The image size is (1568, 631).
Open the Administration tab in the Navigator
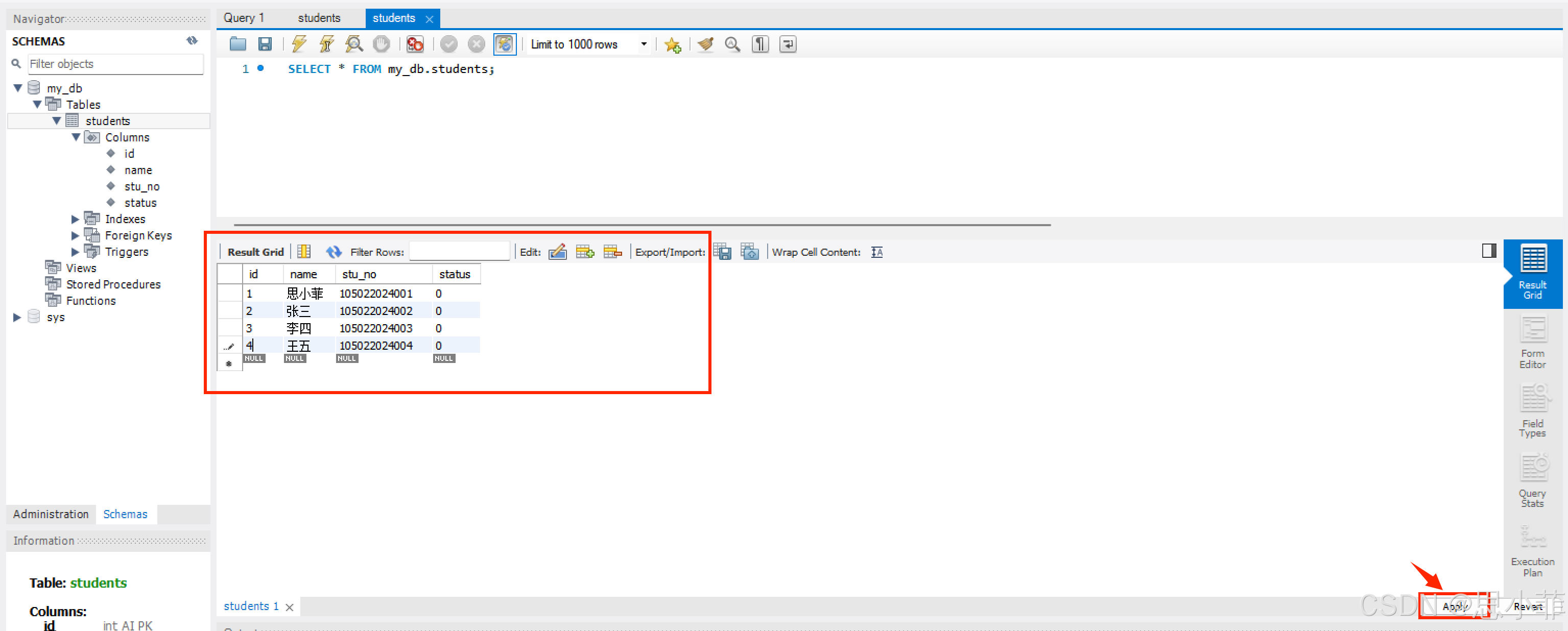[51, 514]
